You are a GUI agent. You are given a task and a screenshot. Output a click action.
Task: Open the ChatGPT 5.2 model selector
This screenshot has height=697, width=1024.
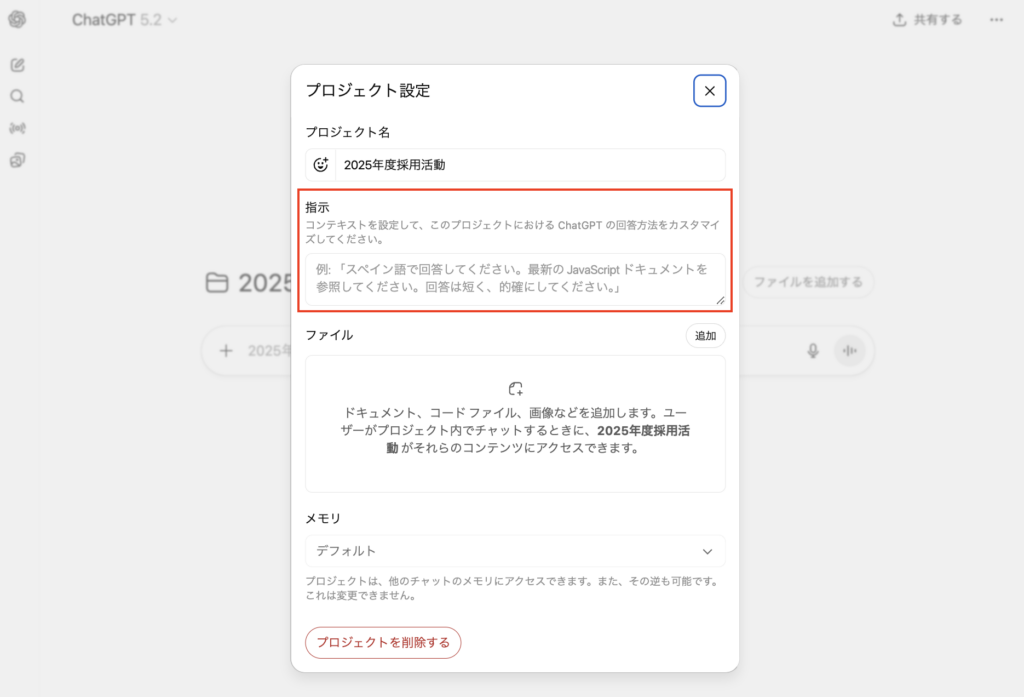[124, 20]
